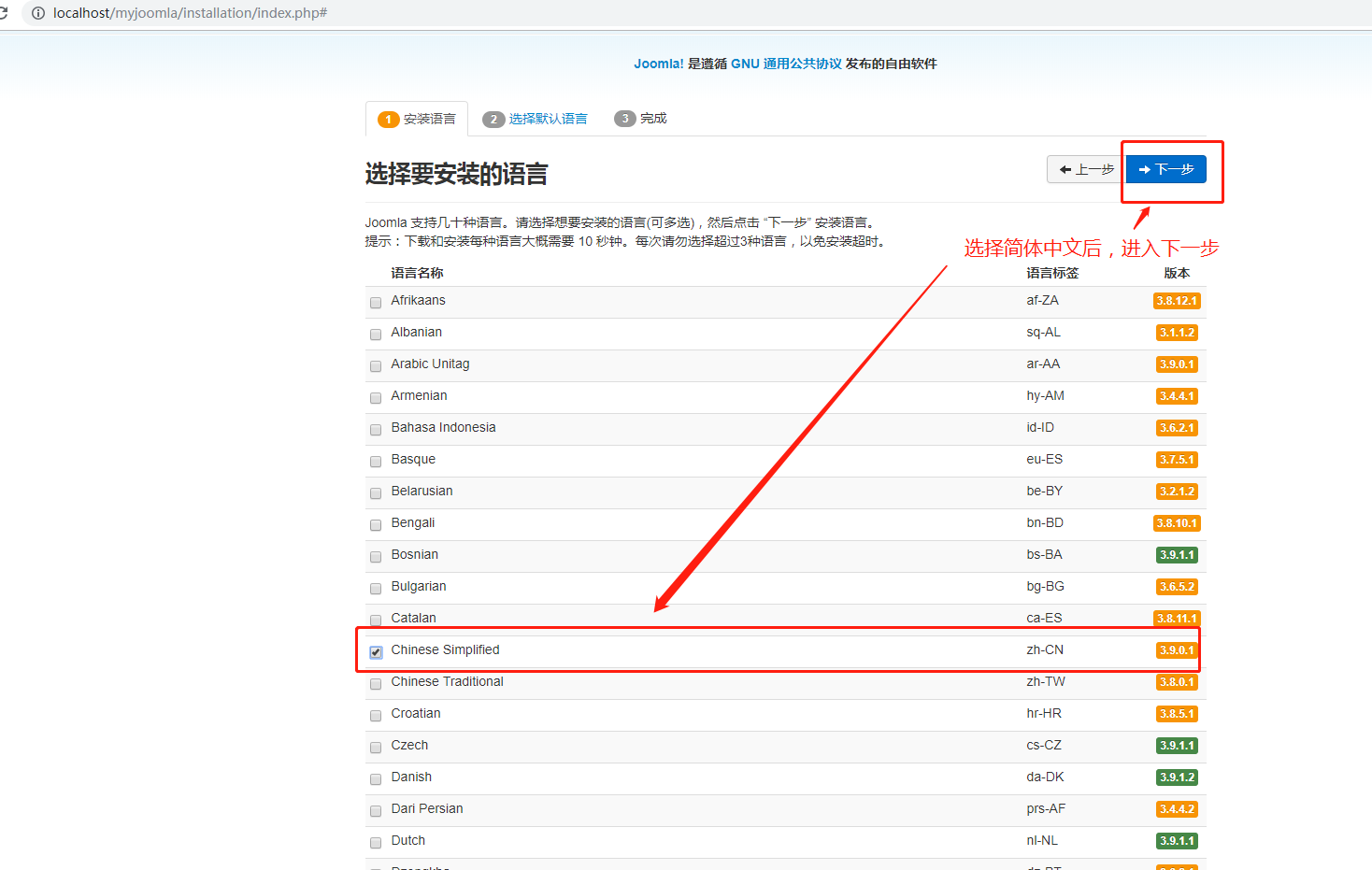Check the Belarusian language checkbox

[x=376, y=493]
